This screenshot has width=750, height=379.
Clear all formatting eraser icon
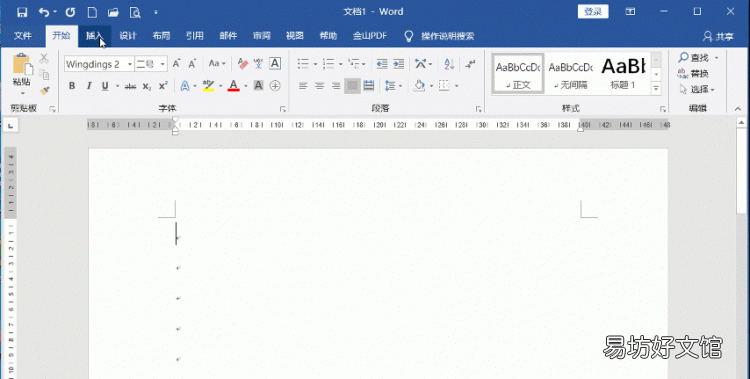click(x=243, y=64)
